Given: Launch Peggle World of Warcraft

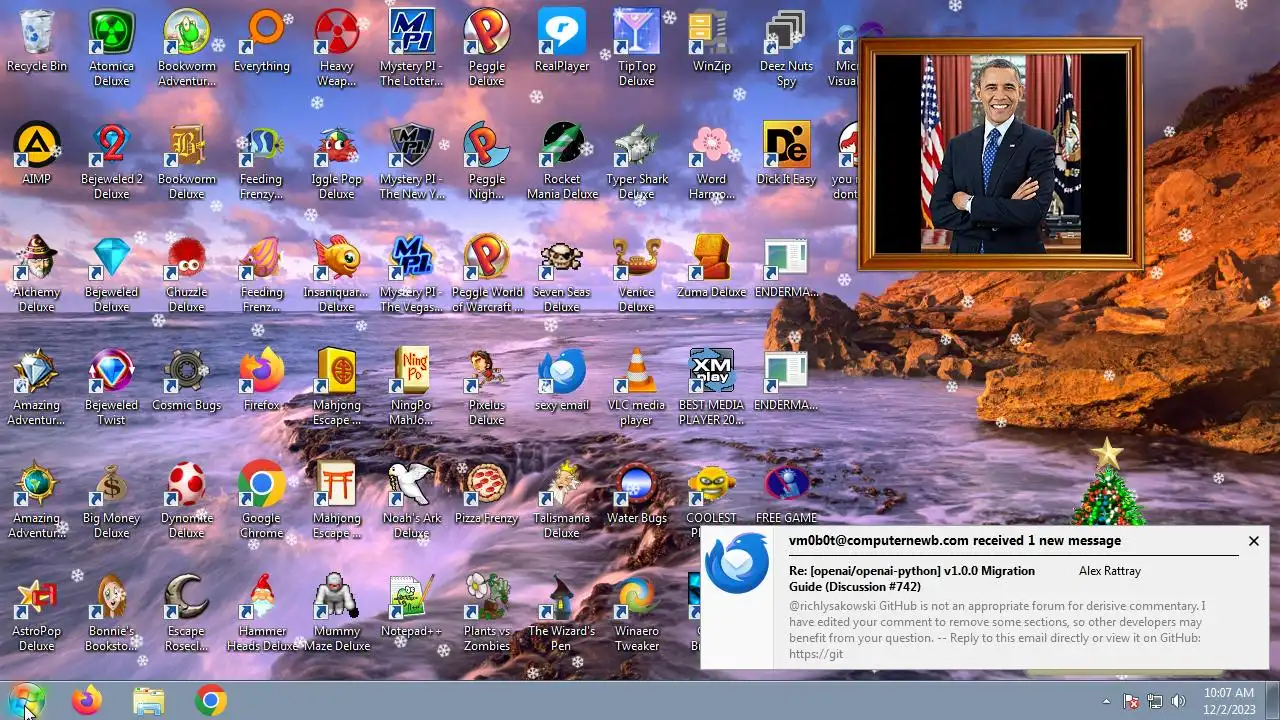Looking at the screenshot, I should pos(487,274).
